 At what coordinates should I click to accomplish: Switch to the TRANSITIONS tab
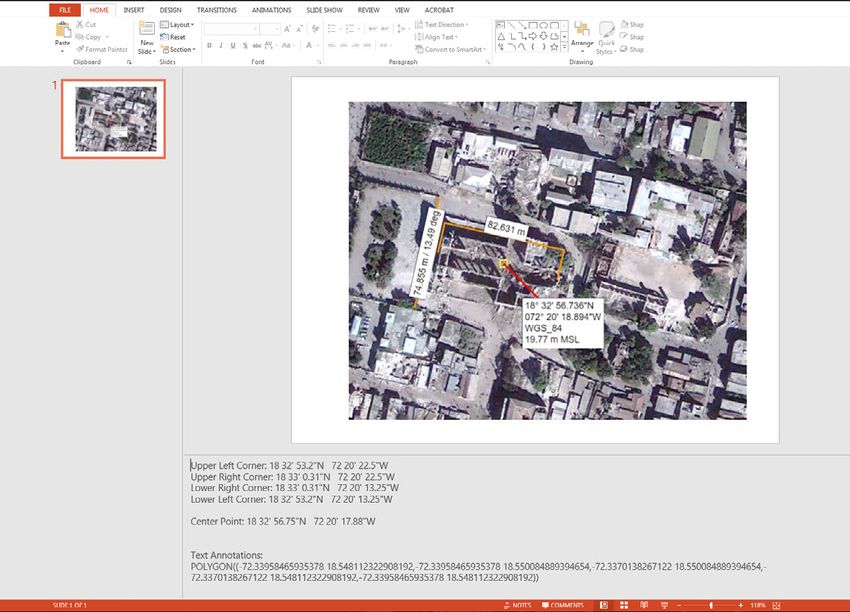pos(217,10)
